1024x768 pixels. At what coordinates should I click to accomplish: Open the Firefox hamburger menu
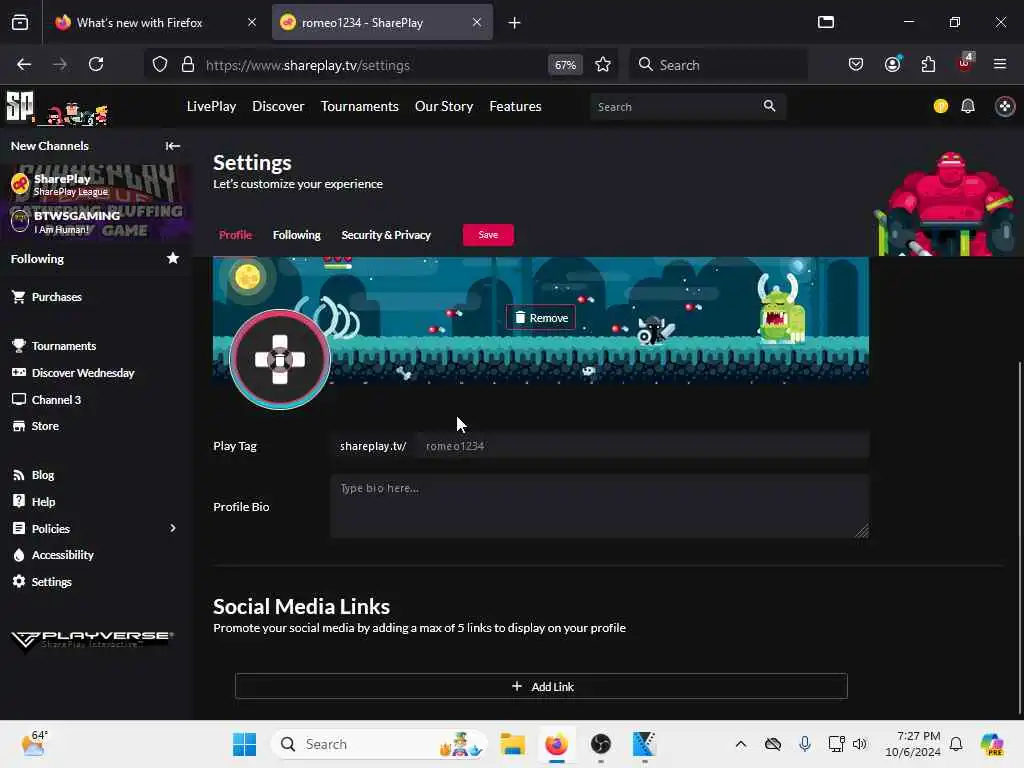coord(1000,64)
